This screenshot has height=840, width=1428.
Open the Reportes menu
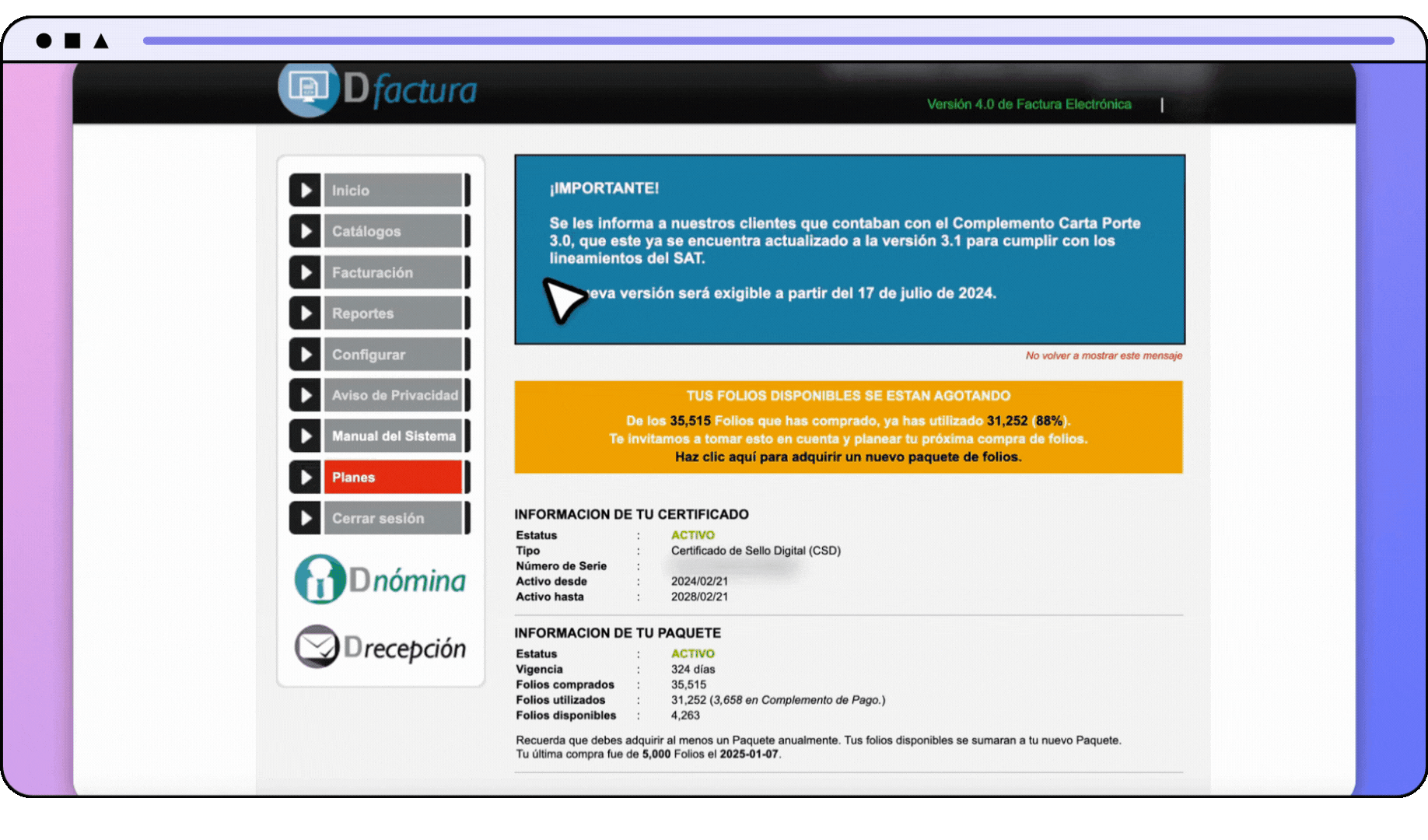(x=393, y=313)
